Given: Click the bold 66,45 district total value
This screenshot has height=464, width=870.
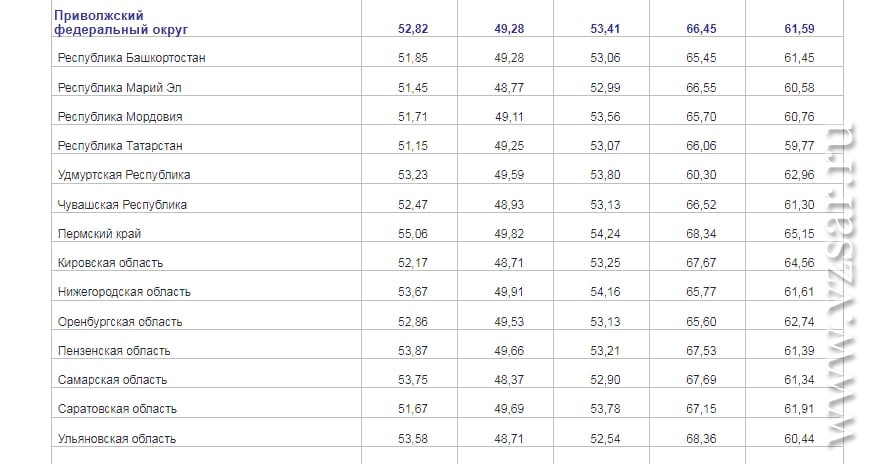Looking at the screenshot, I should click(x=701, y=28).
